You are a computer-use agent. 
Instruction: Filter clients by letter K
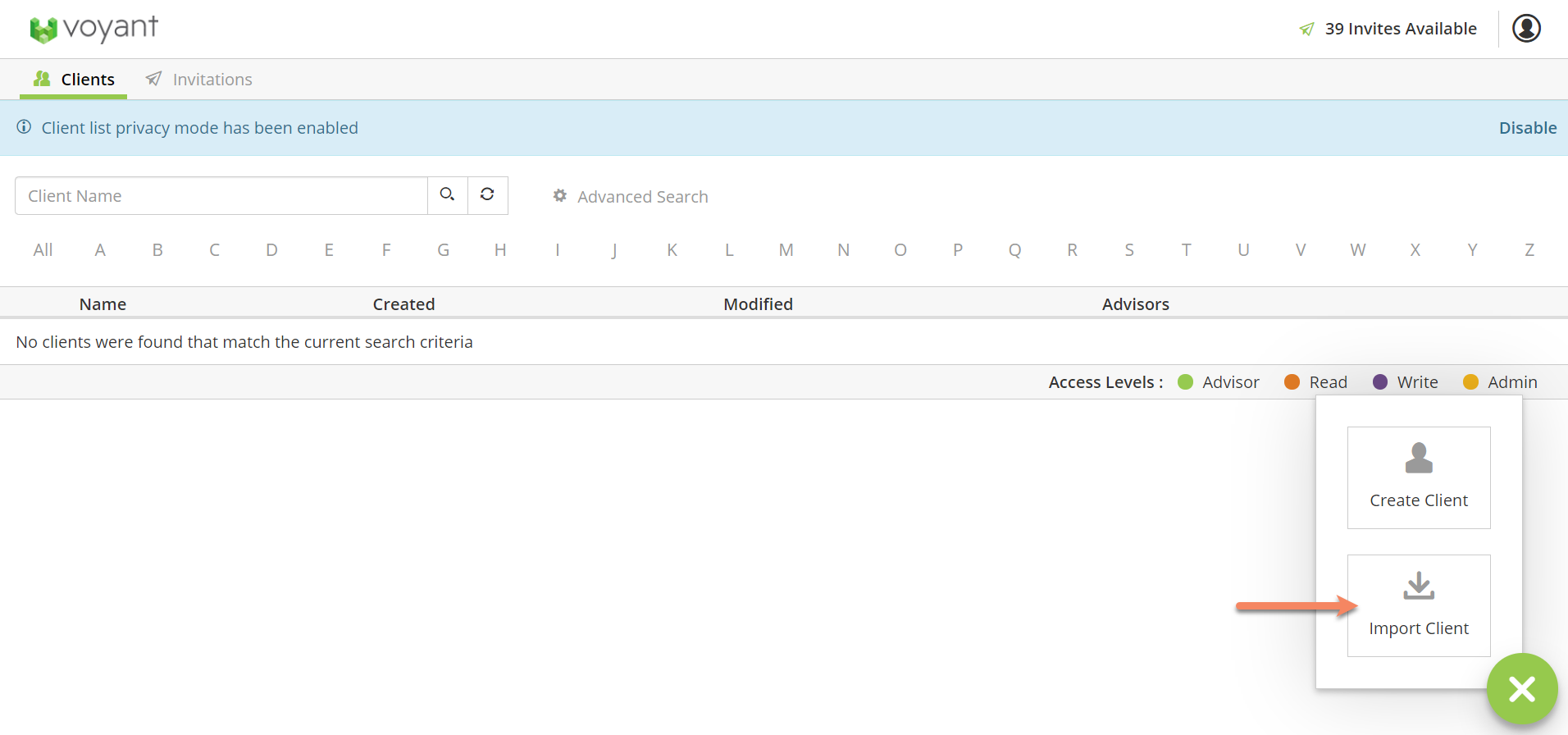[672, 250]
